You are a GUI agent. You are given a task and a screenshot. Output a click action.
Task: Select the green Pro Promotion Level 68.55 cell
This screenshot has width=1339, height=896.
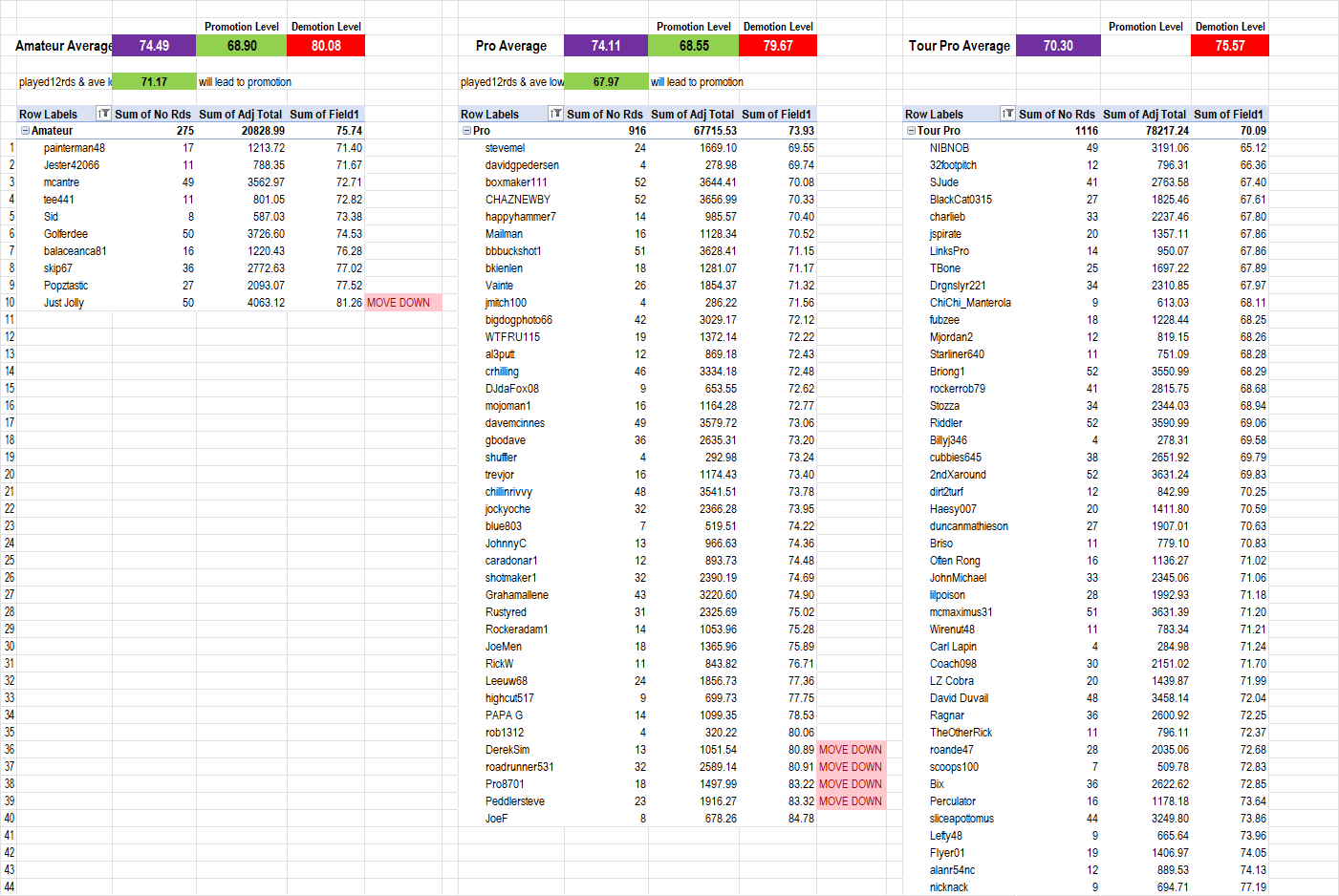694,46
